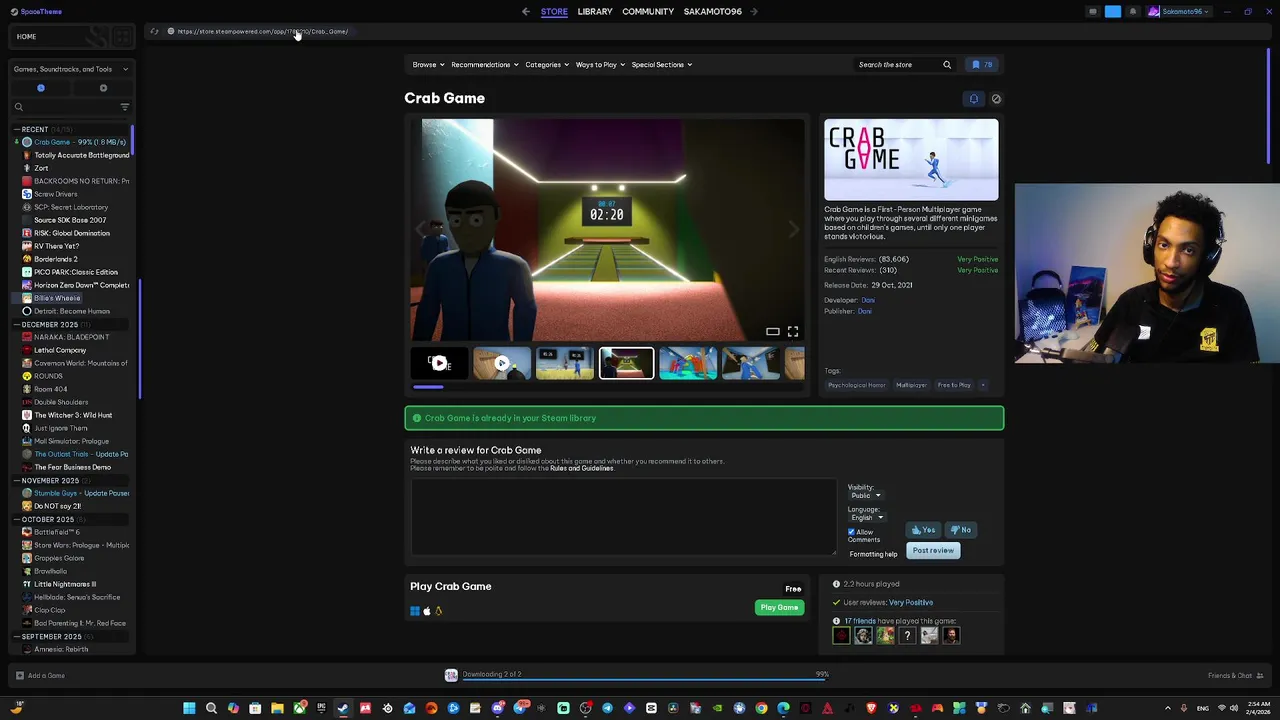
Task: Open the notifications bell in the title bar
Action: coord(1133,12)
